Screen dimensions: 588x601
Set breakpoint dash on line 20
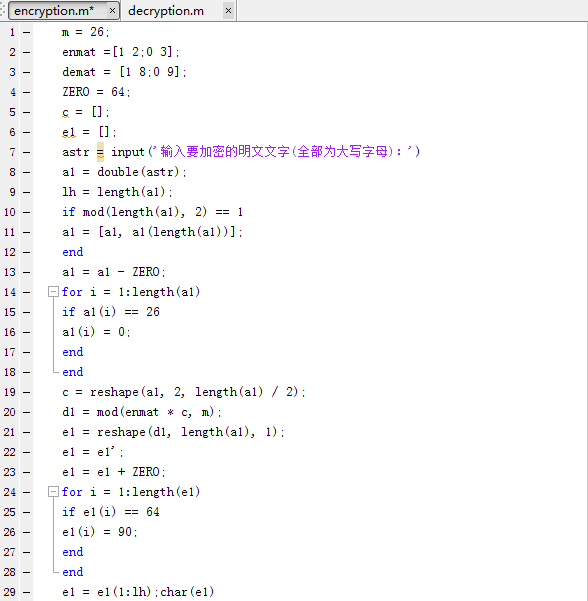26,412
